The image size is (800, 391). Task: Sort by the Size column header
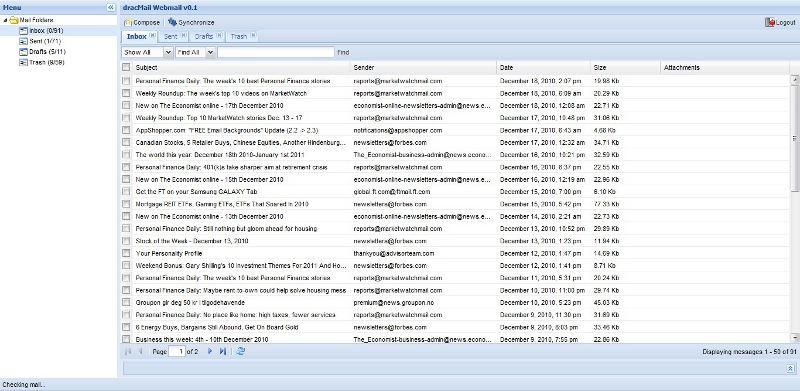tap(626, 67)
